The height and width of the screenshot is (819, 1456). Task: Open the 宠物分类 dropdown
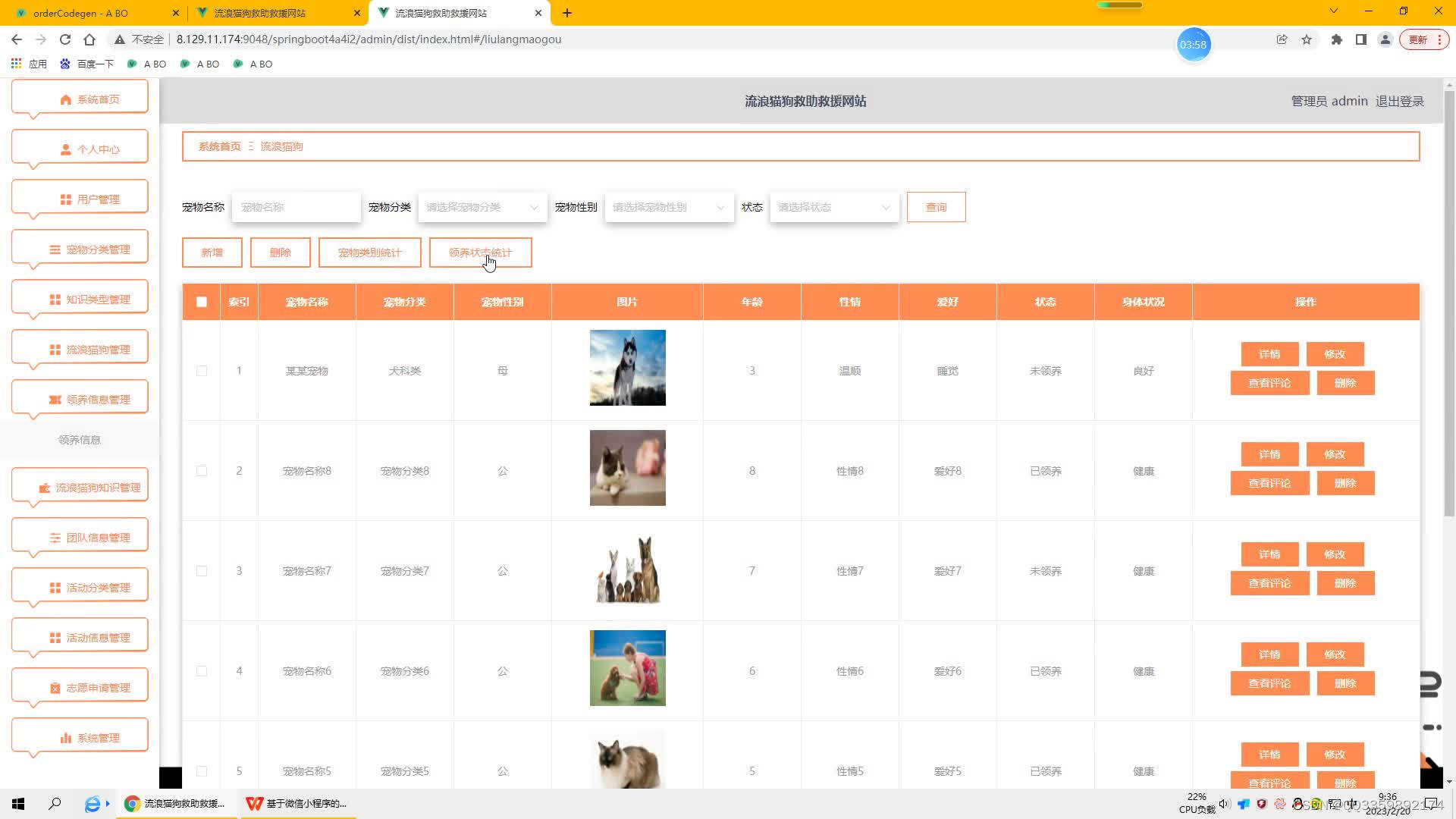tap(482, 207)
